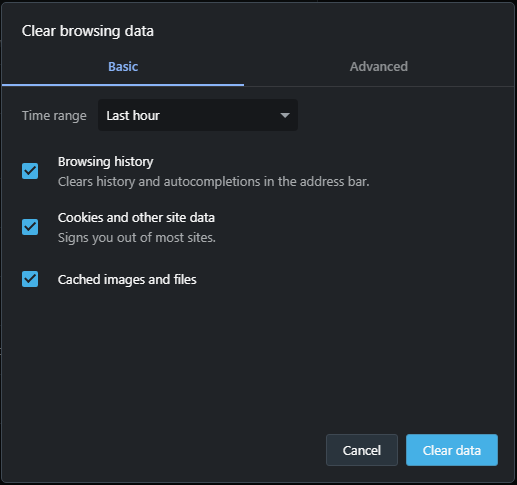Cancel the clear browsing data dialog
This screenshot has height=485, width=517.
pyautogui.click(x=362, y=450)
